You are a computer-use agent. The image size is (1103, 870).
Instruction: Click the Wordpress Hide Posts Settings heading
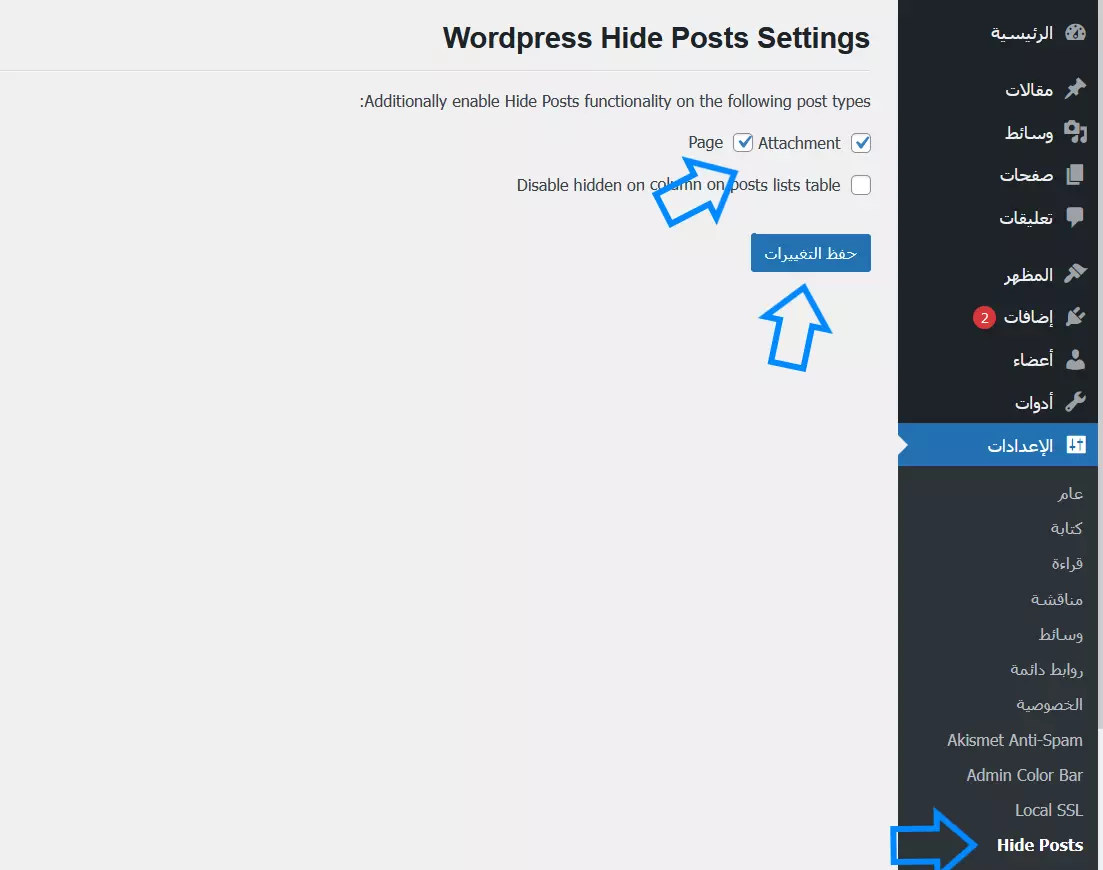pyautogui.click(x=656, y=38)
